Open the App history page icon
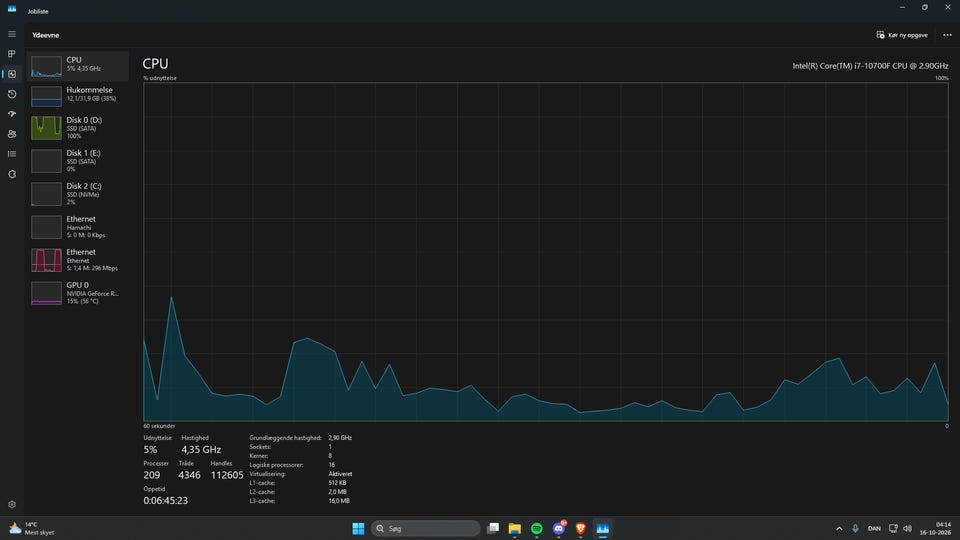 coord(12,94)
